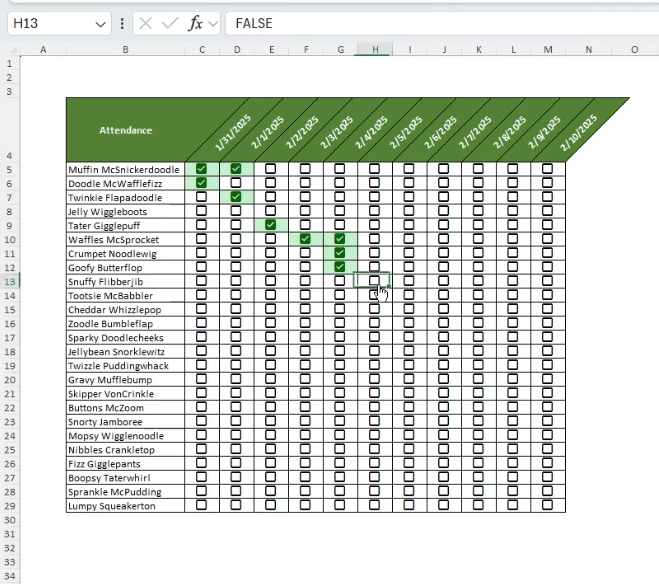Select the Doodle McWafflefizz name cell
The width and height of the screenshot is (659, 584).
125,183
